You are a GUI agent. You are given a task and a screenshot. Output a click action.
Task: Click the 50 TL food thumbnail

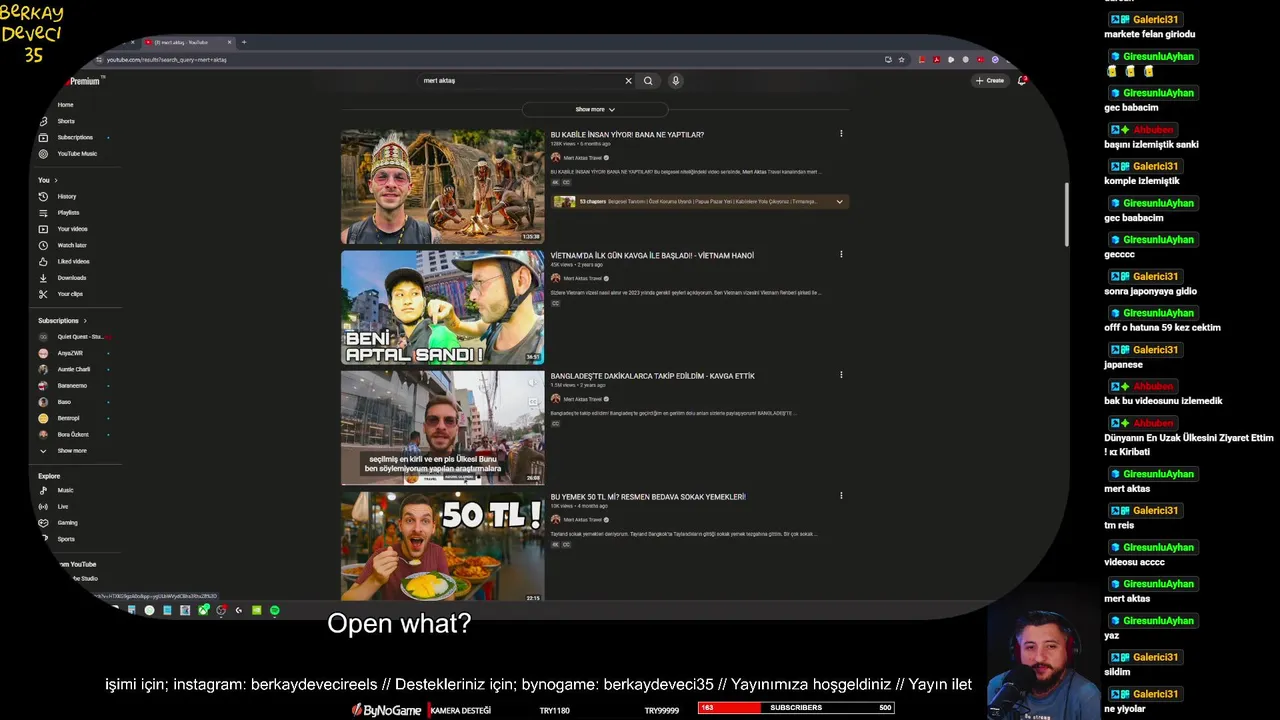pyautogui.click(x=442, y=546)
